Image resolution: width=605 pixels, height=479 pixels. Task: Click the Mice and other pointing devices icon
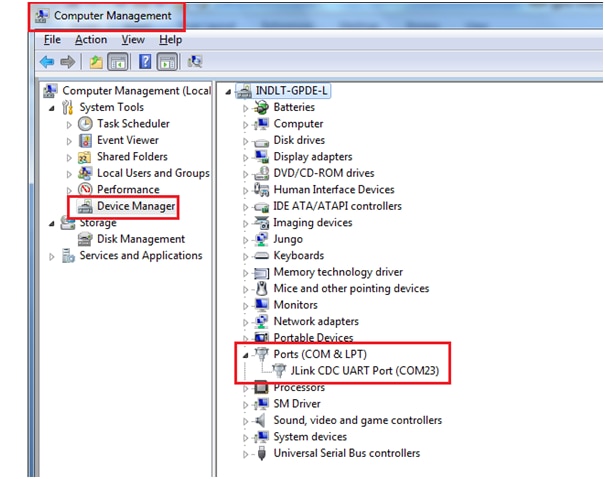261,288
